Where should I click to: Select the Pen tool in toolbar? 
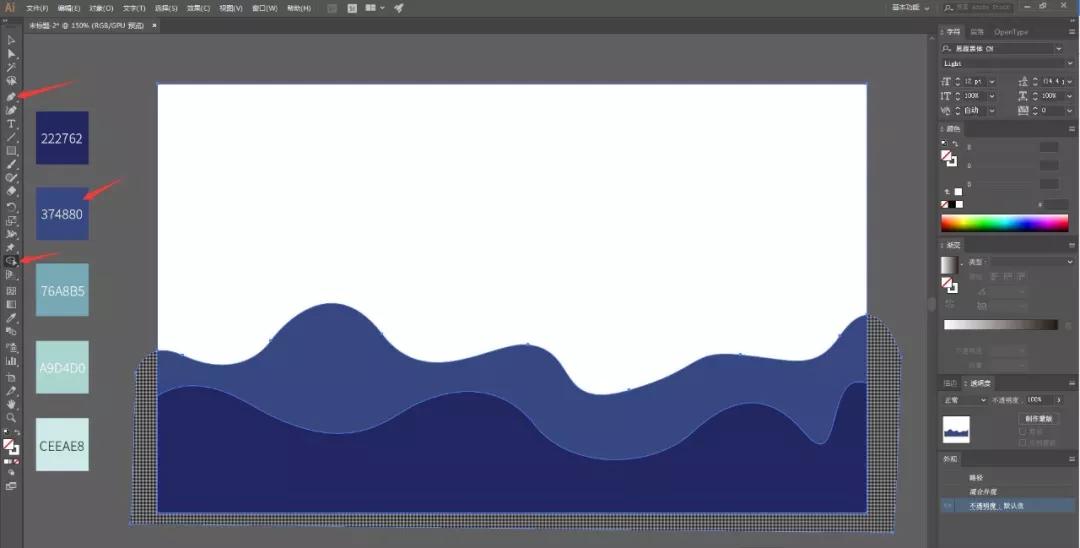pos(11,96)
